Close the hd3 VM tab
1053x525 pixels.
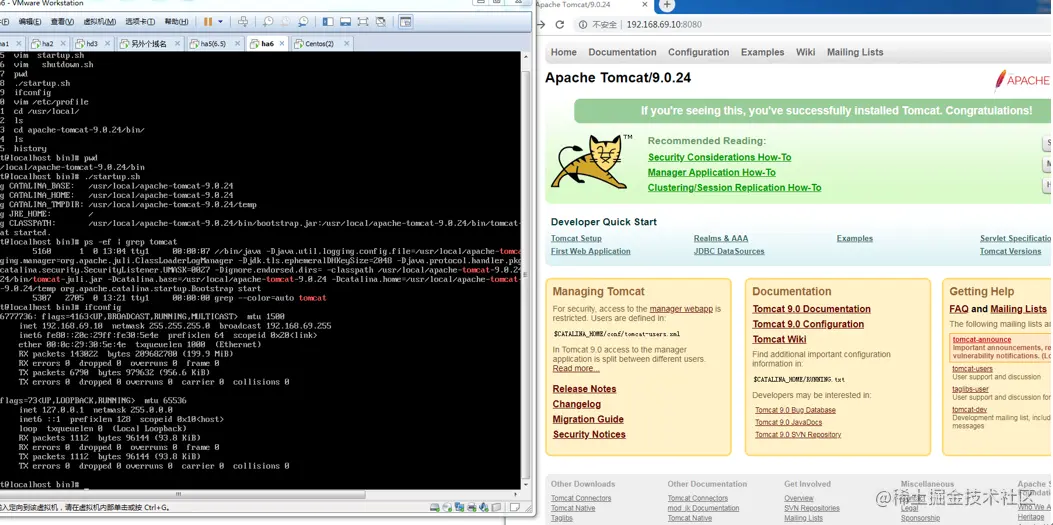(x=107, y=44)
